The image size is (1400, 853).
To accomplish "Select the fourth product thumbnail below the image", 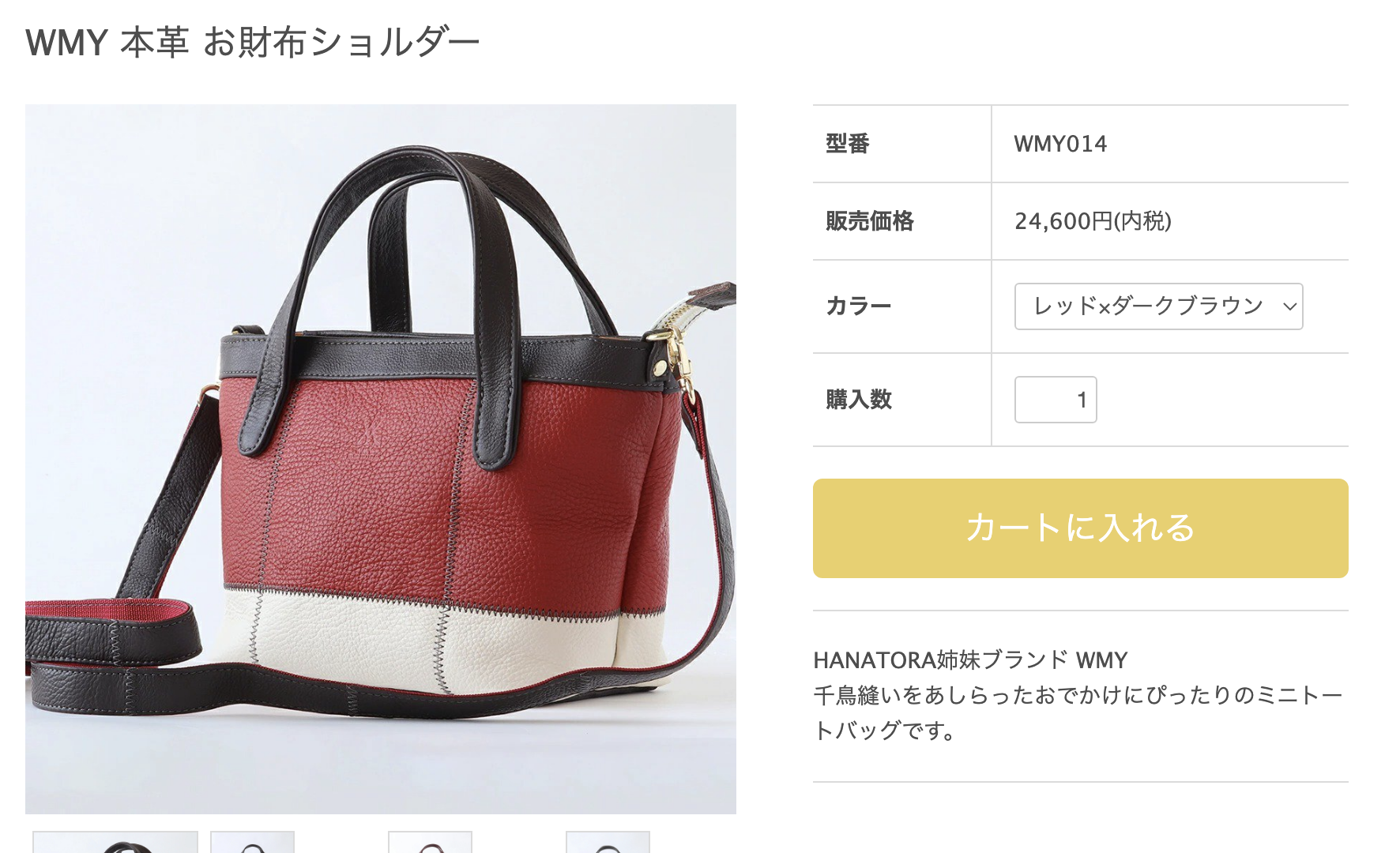I will tap(608, 842).
